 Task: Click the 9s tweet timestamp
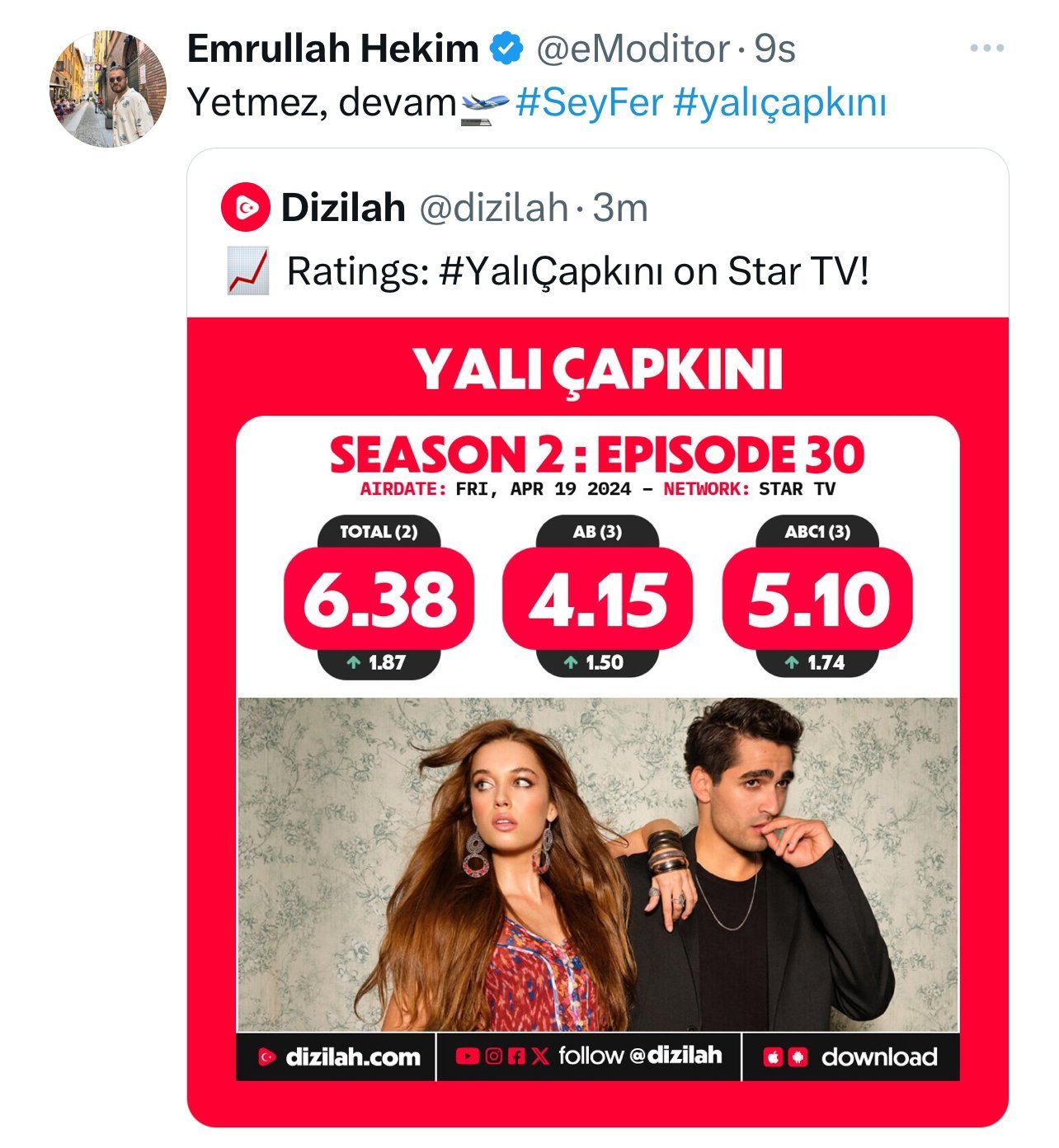pos(774,49)
